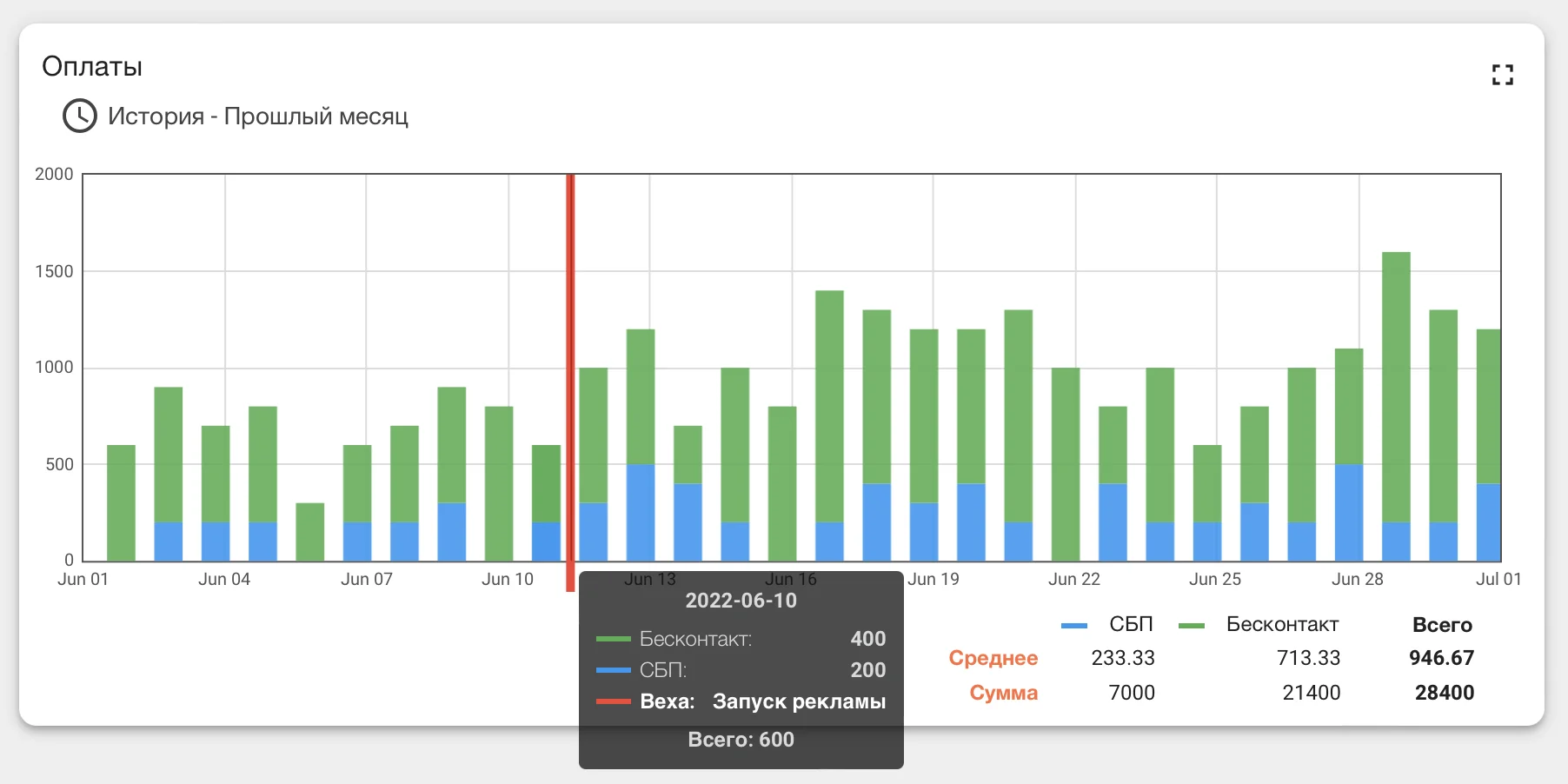
Task: Click the Сумма row label
Action: pyautogui.click(x=1004, y=693)
